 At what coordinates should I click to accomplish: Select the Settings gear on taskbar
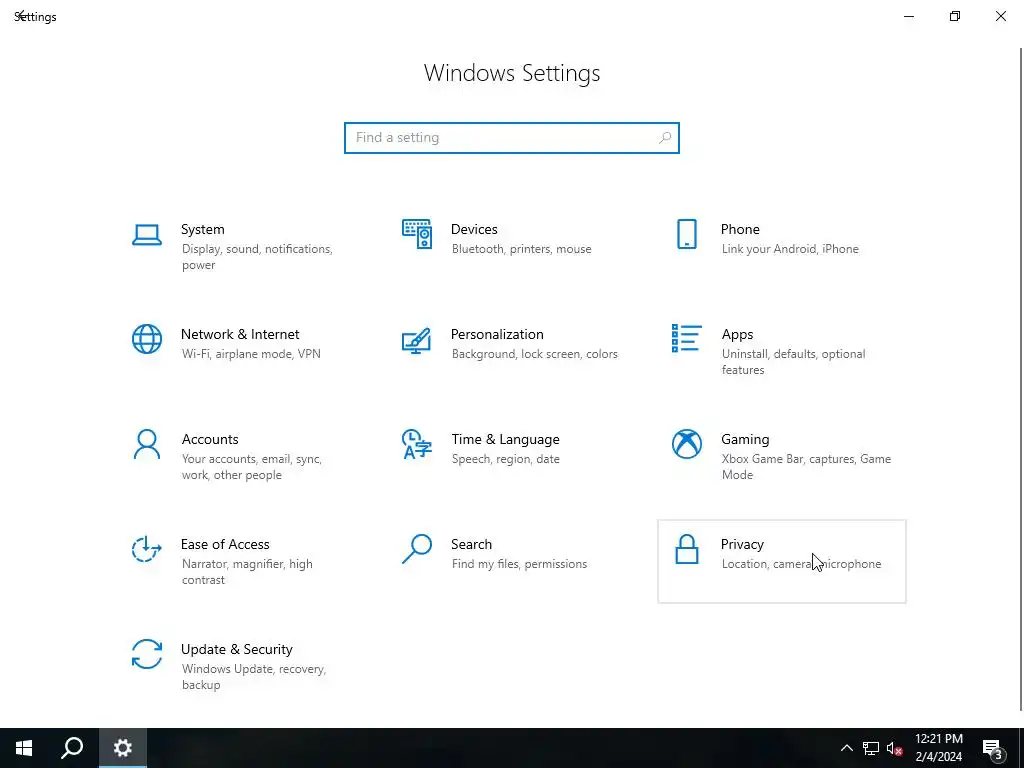click(123, 748)
